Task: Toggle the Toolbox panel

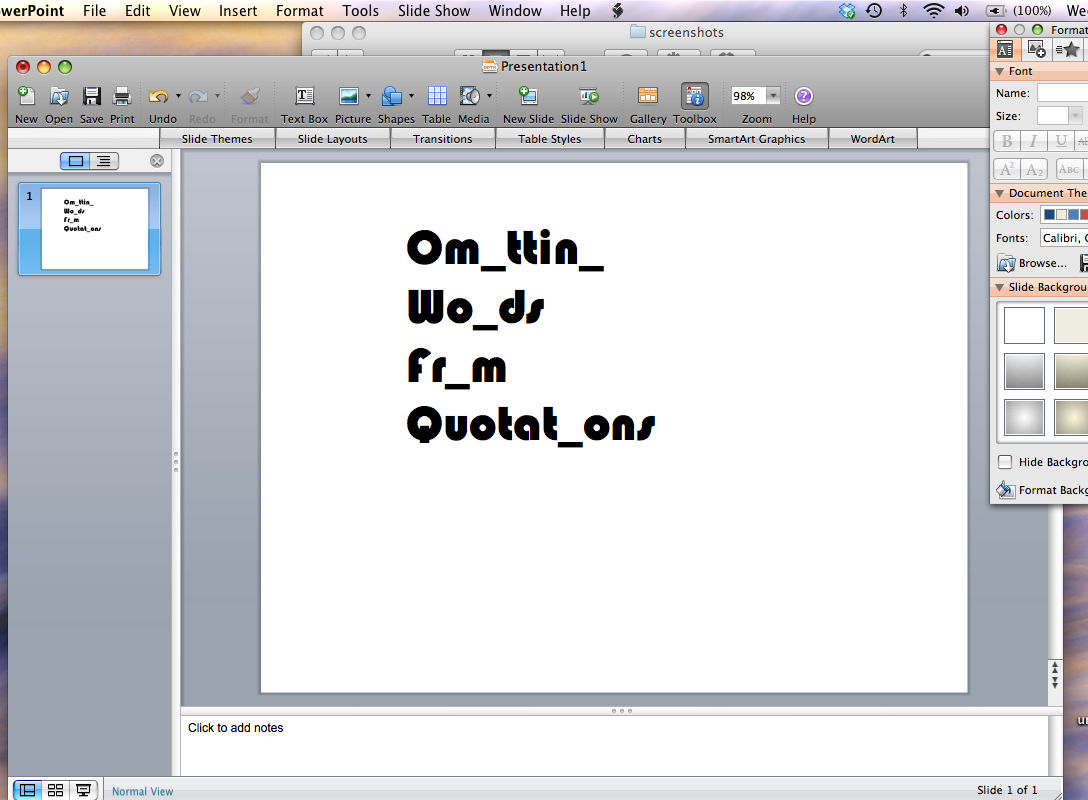Action: (694, 97)
